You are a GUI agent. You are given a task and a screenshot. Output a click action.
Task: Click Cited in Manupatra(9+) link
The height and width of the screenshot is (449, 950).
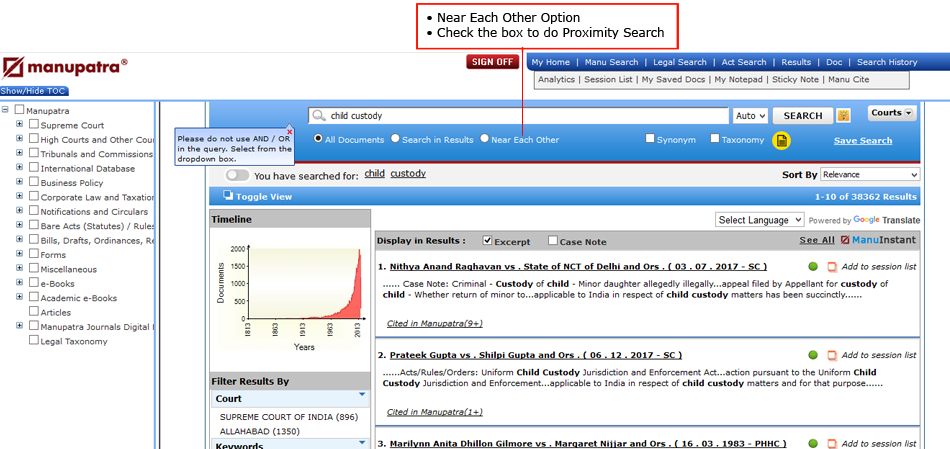(x=434, y=324)
